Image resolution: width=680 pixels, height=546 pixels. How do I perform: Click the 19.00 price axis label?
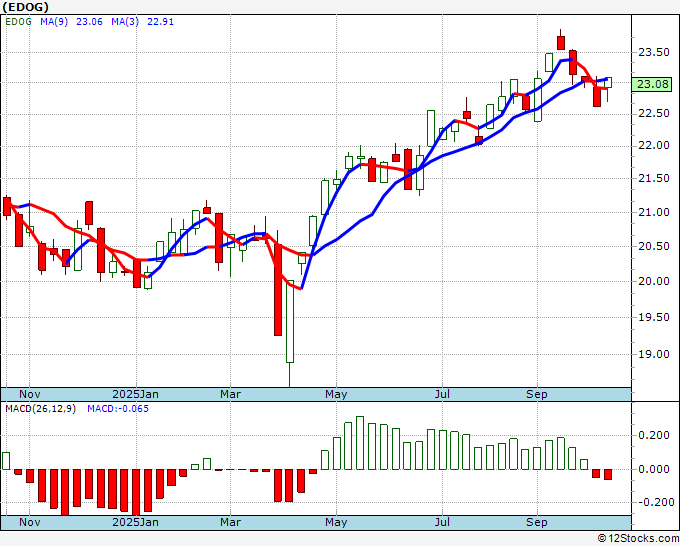click(x=654, y=354)
